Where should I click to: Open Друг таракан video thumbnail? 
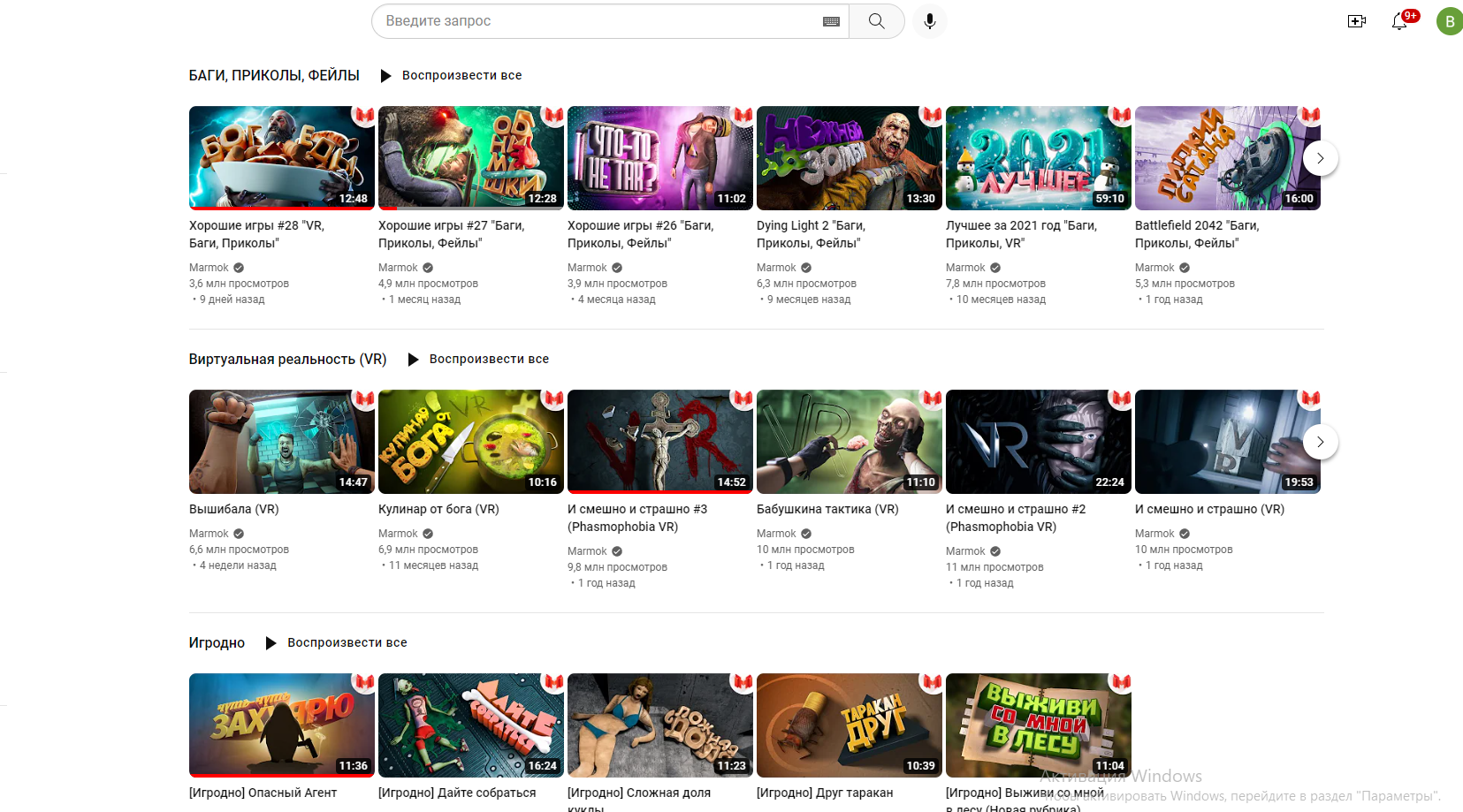(850, 725)
